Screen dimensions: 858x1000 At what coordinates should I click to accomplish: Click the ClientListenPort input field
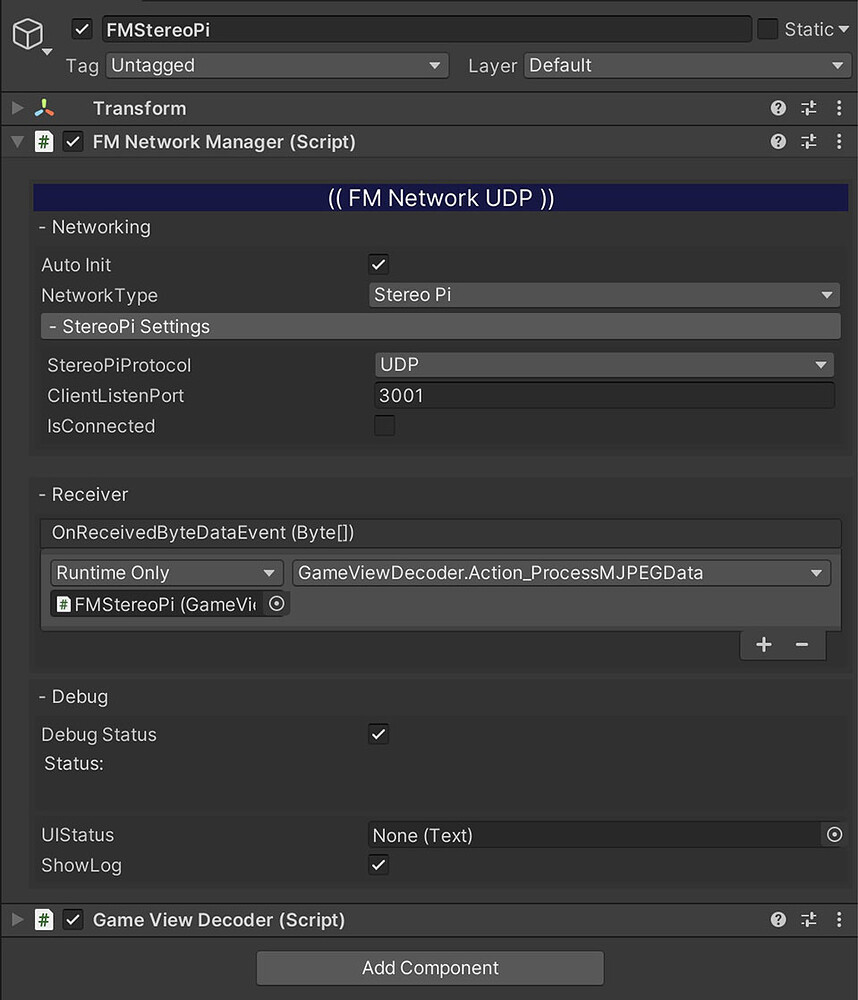click(604, 395)
